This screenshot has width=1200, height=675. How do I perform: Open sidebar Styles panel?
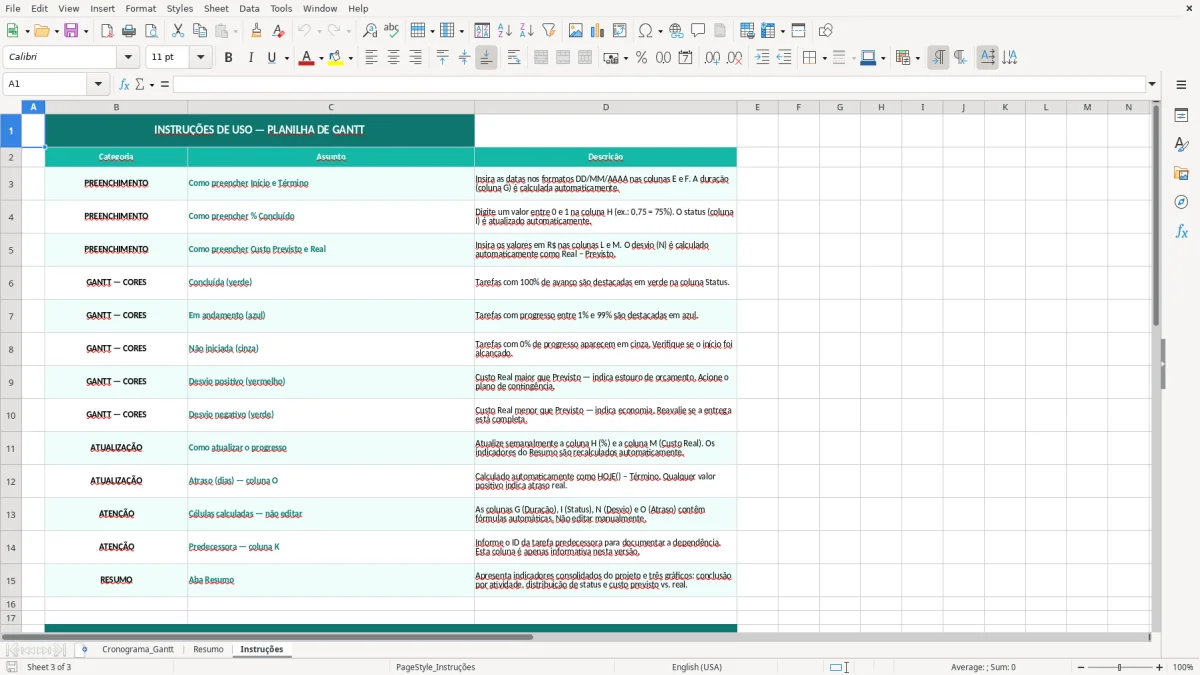[1181, 145]
